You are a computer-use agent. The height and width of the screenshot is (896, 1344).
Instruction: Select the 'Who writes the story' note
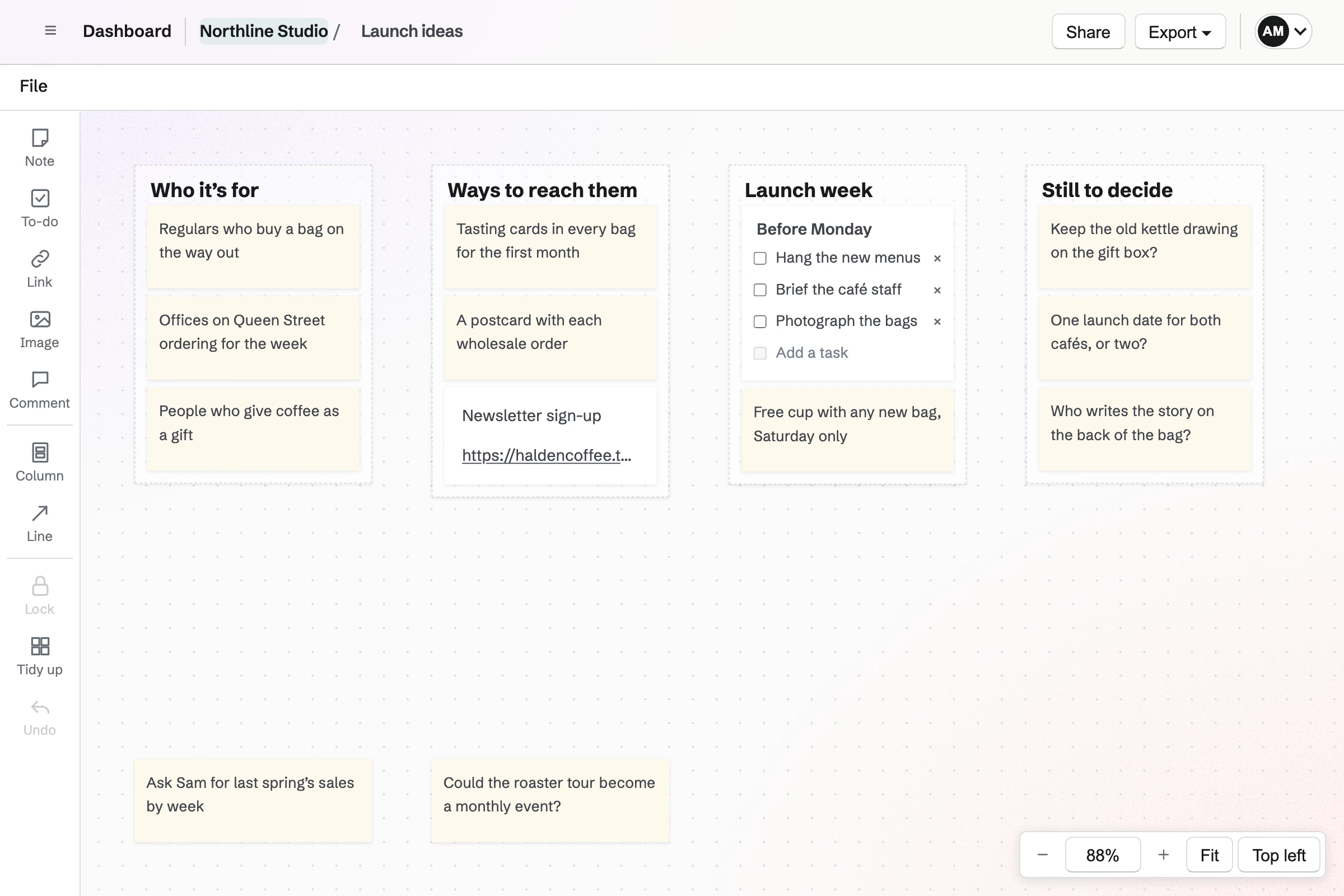point(1145,429)
